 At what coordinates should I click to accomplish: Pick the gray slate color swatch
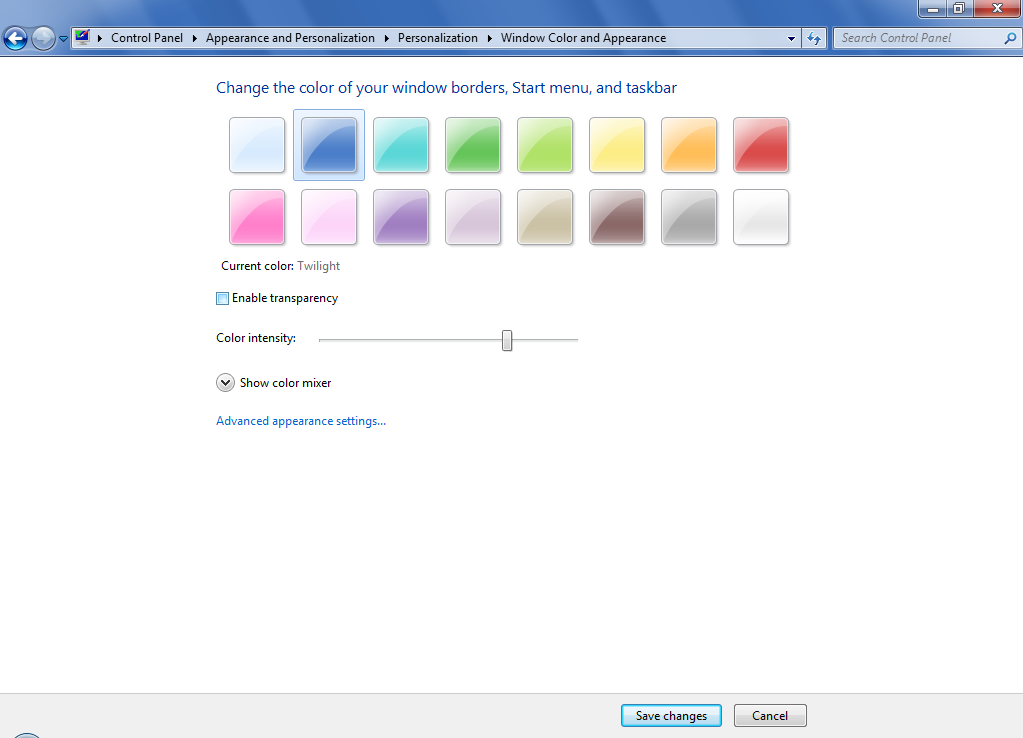(x=689, y=217)
